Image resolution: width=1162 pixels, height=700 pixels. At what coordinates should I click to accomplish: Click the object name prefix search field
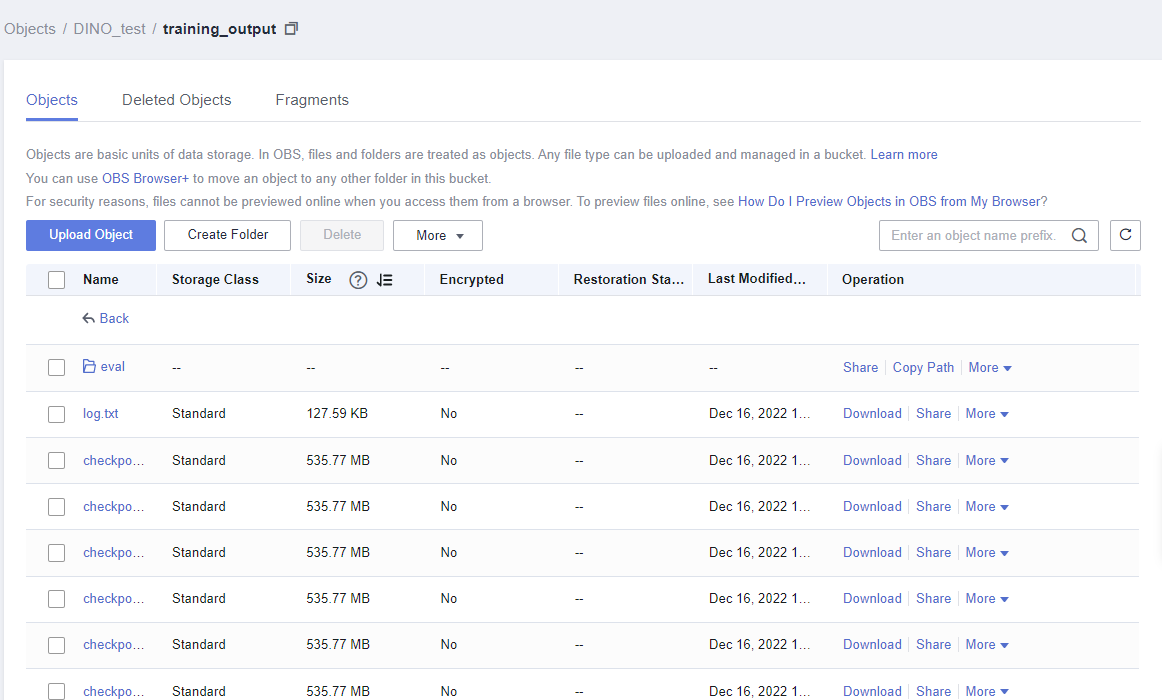click(x=973, y=236)
